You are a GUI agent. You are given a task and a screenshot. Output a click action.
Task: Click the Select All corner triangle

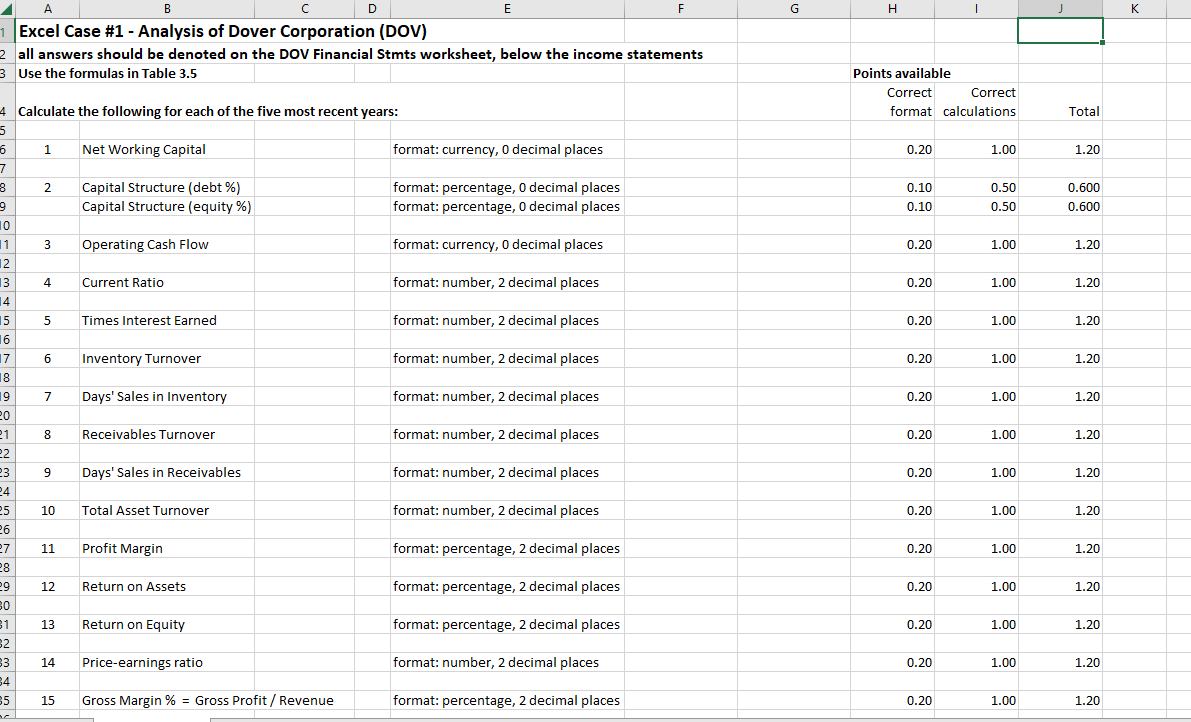point(7,9)
